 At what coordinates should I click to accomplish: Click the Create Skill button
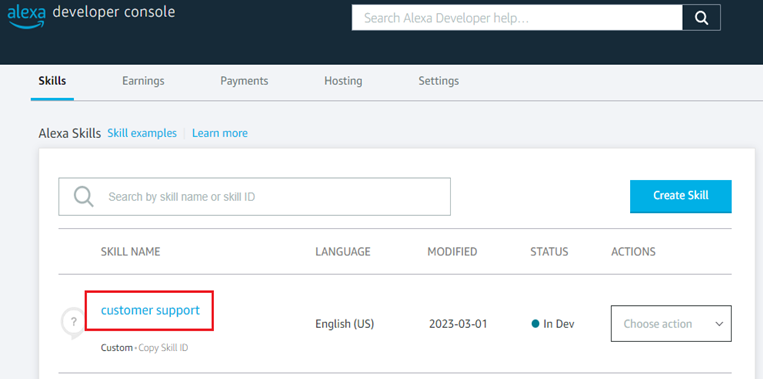tap(681, 197)
